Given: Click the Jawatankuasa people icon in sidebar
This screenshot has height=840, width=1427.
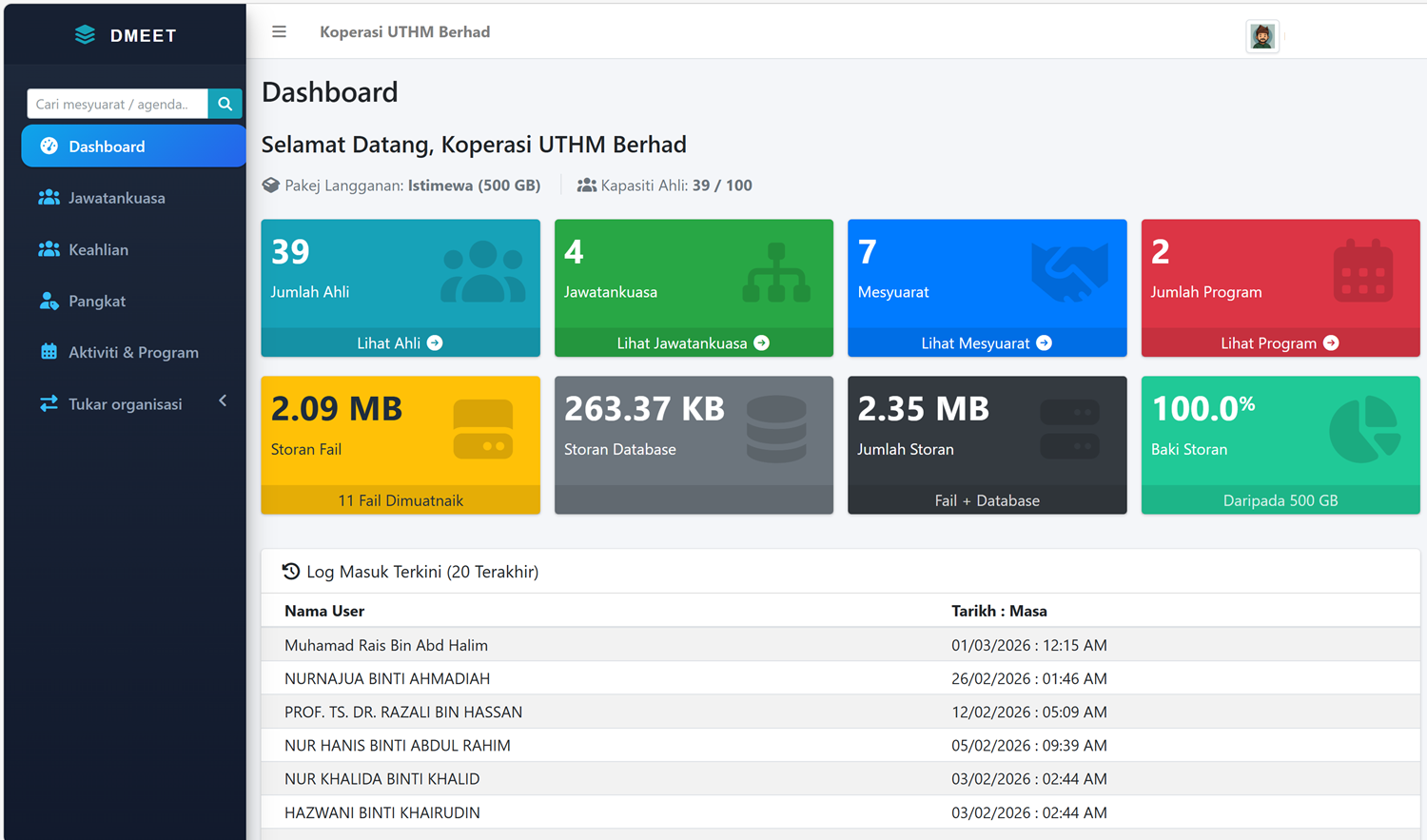Looking at the screenshot, I should [x=49, y=198].
